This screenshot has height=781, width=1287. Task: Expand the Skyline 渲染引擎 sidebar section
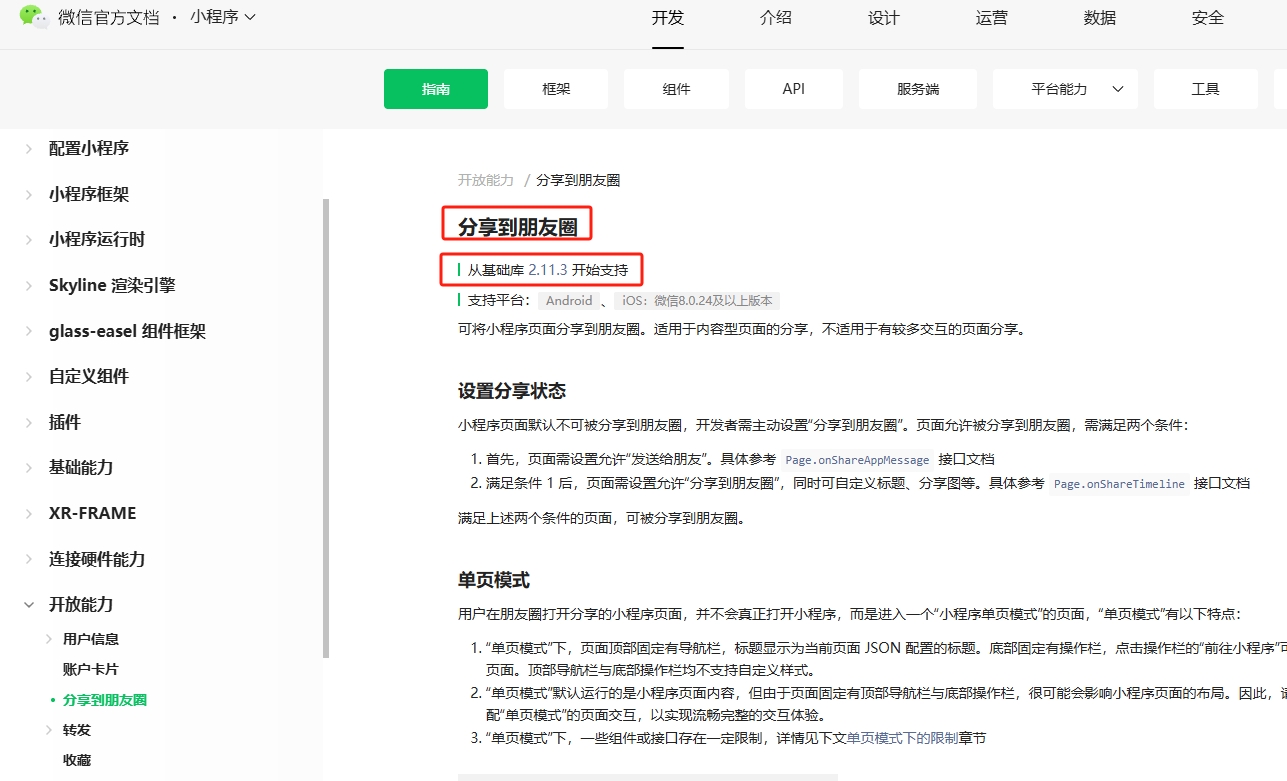tap(113, 284)
